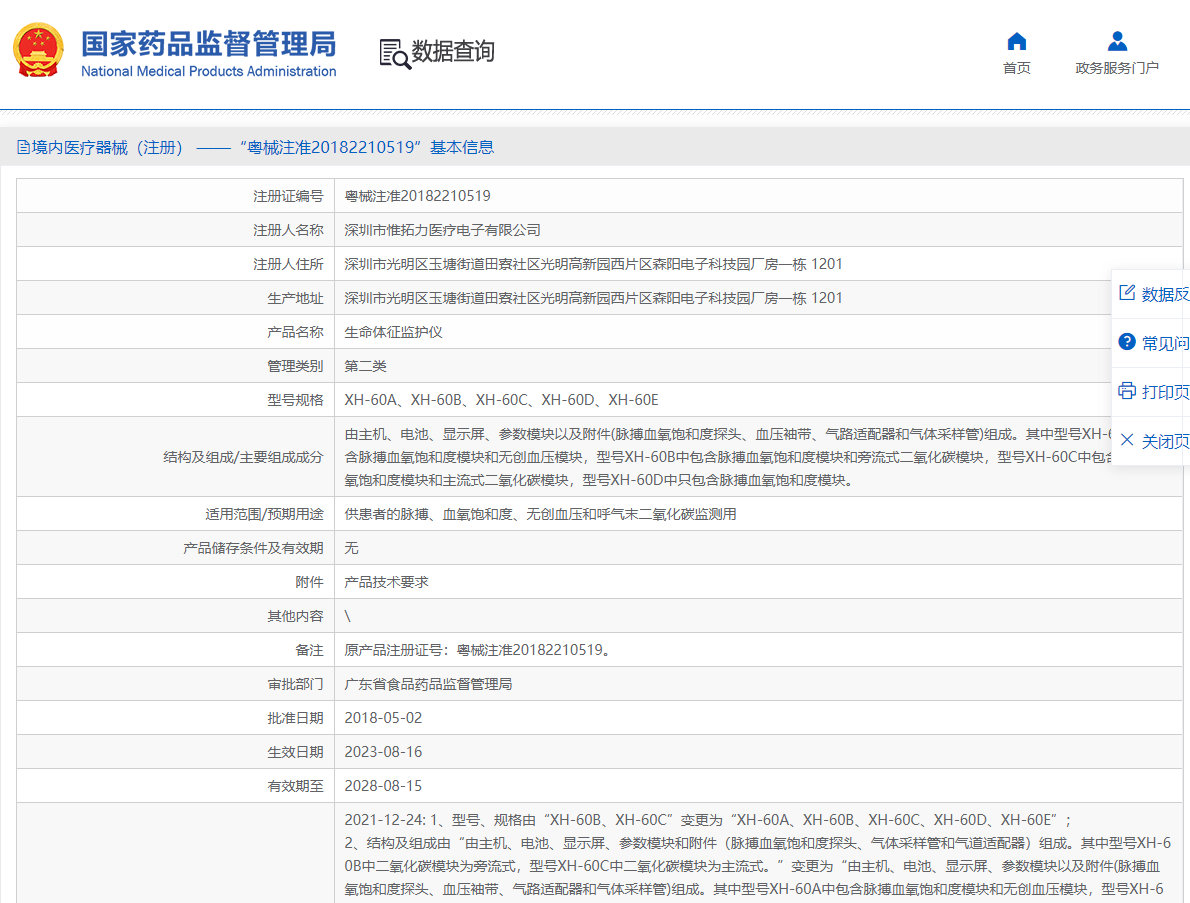Click the 注册人名称 row label
The height and width of the screenshot is (903, 1190).
tap(288, 231)
